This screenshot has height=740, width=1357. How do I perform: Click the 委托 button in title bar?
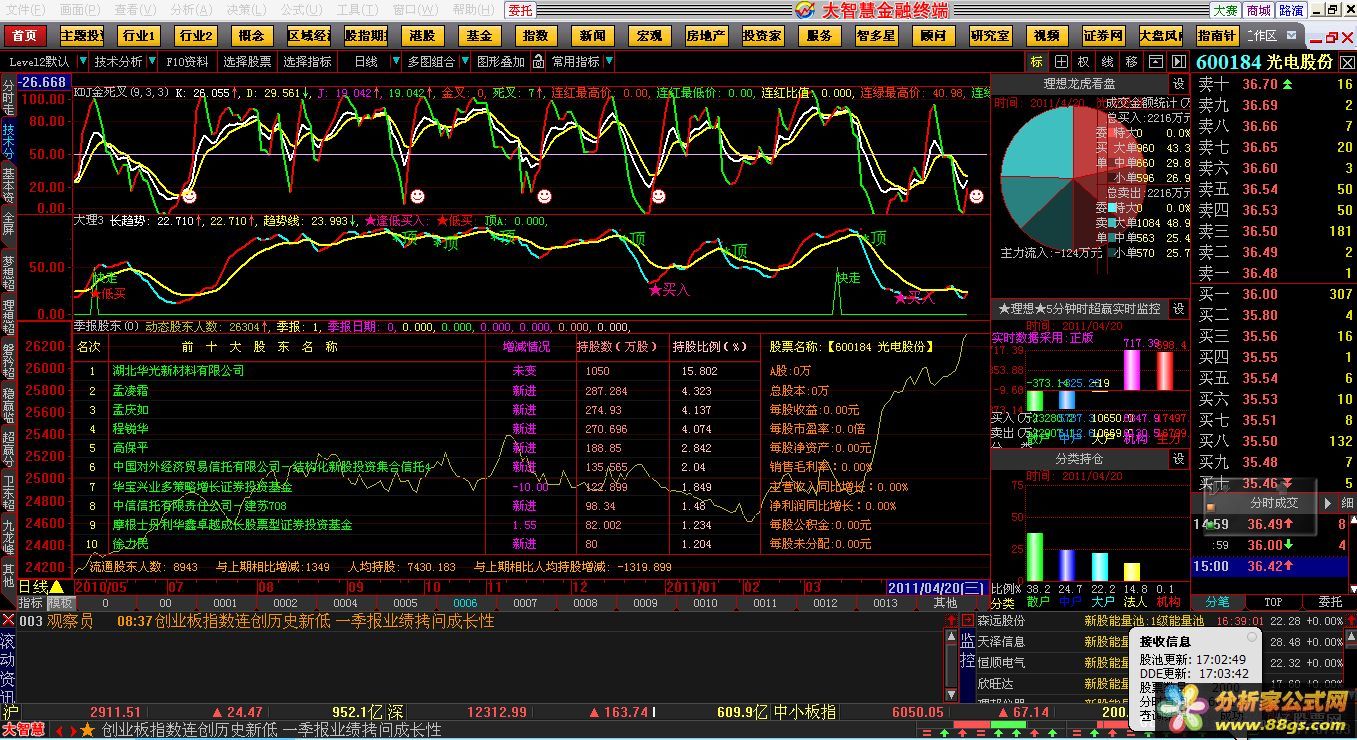pyautogui.click(x=520, y=10)
